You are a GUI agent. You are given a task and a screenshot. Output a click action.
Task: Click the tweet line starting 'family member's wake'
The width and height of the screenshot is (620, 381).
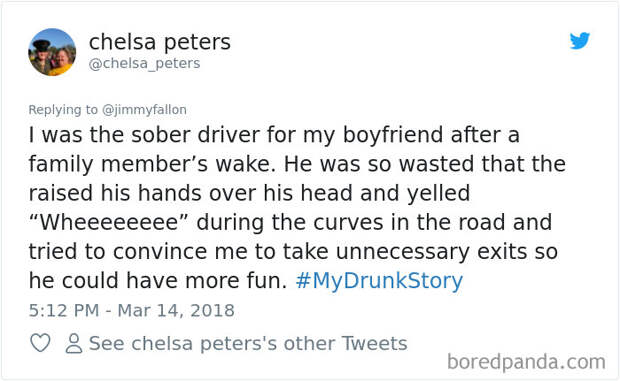click(x=297, y=164)
